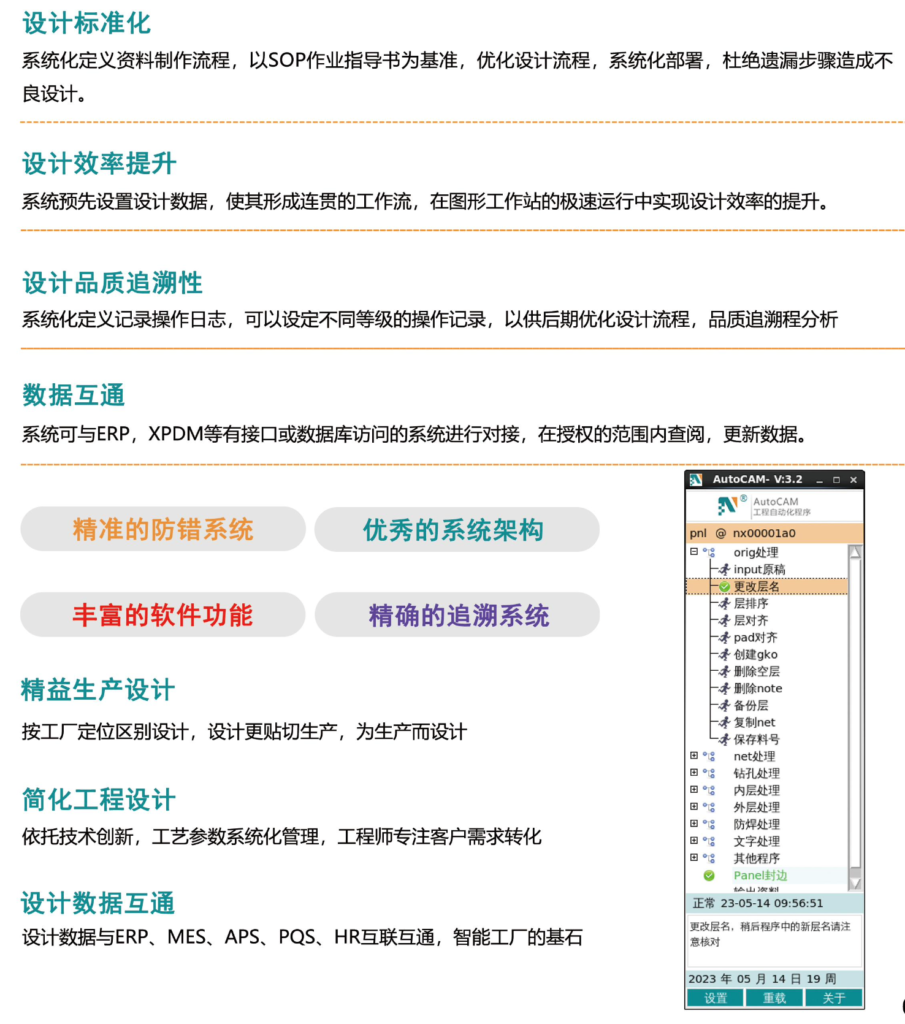Expand the 其他程序 tree group
The image size is (905, 1024).
(x=694, y=857)
